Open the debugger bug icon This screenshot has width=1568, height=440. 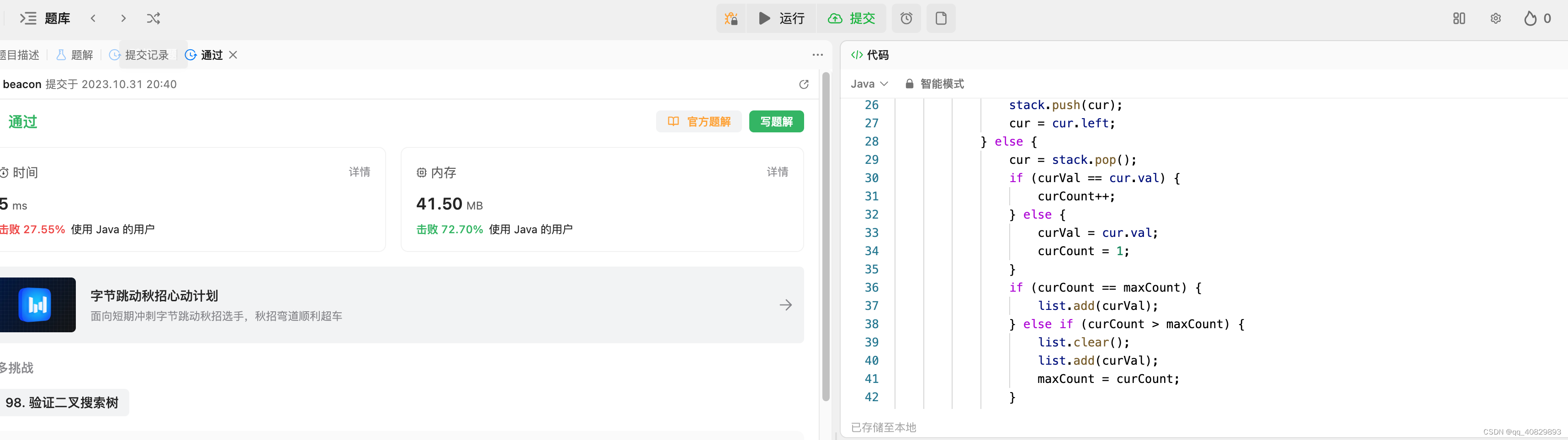[731, 18]
